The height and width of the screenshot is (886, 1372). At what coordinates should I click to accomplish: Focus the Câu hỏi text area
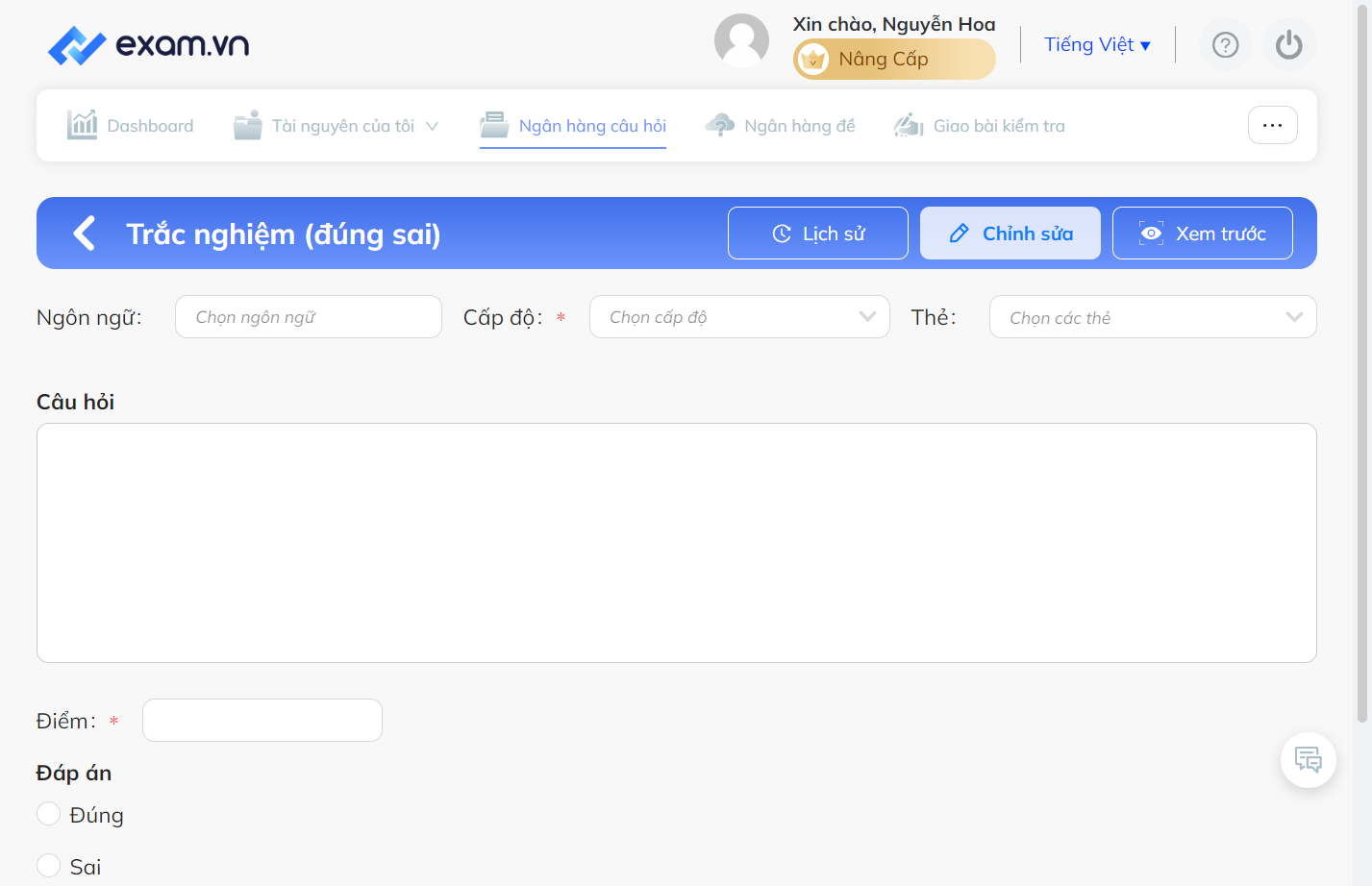pyautogui.click(x=677, y=543)
